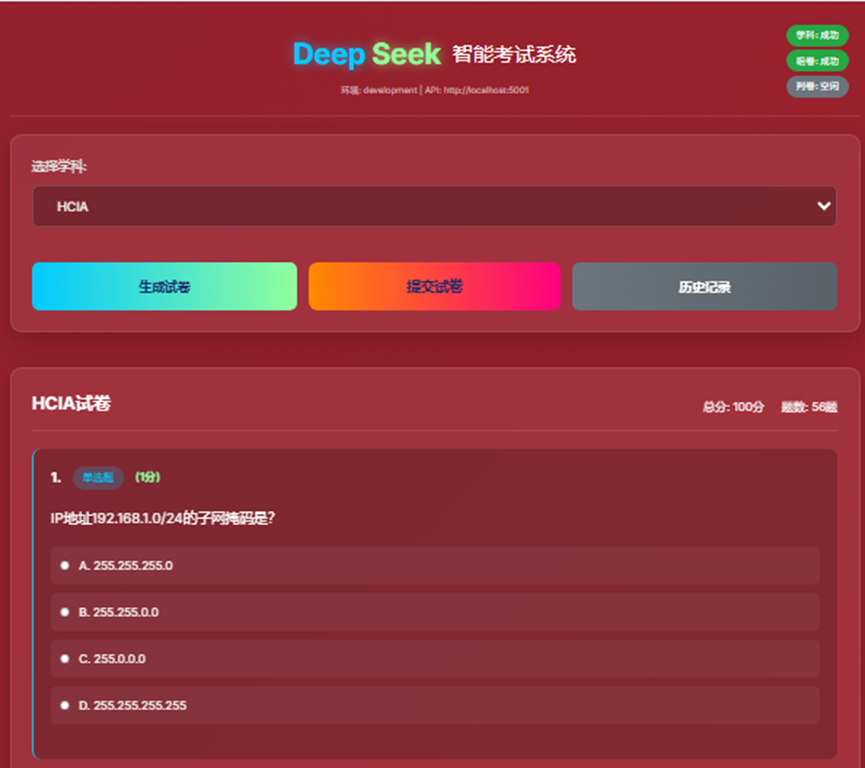Click the (1分) score label
Image resolution: width=865 pixels, height=768 pixels.
tap(148, 477)
